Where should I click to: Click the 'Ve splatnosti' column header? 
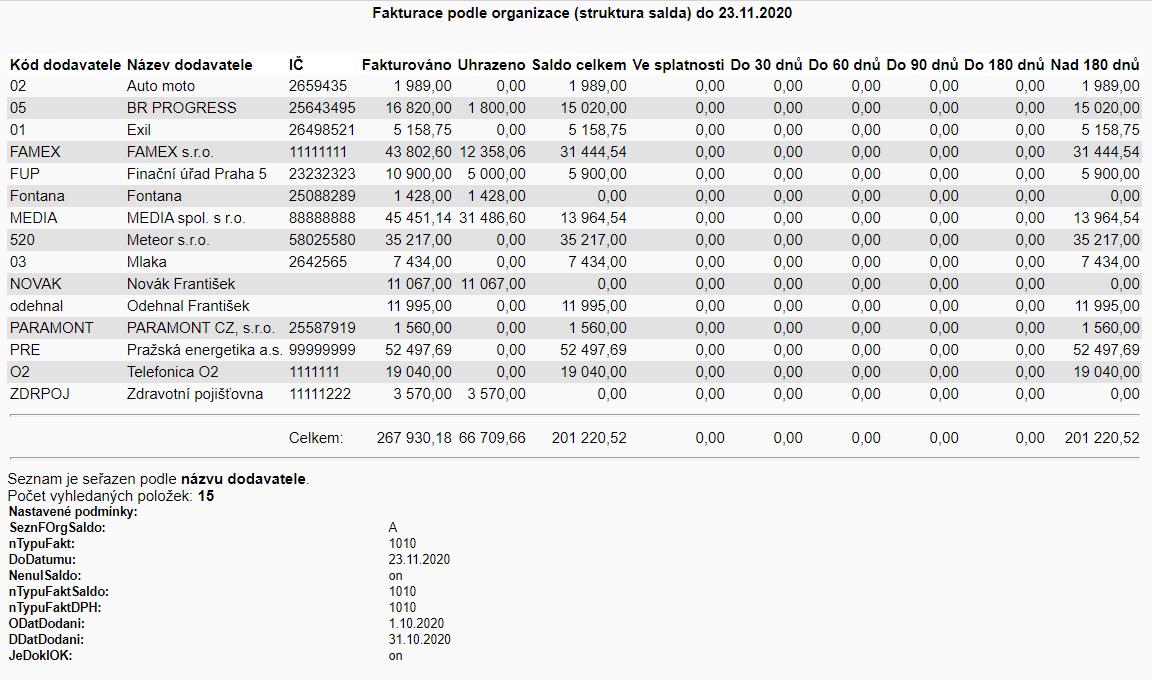pos(678,64)
